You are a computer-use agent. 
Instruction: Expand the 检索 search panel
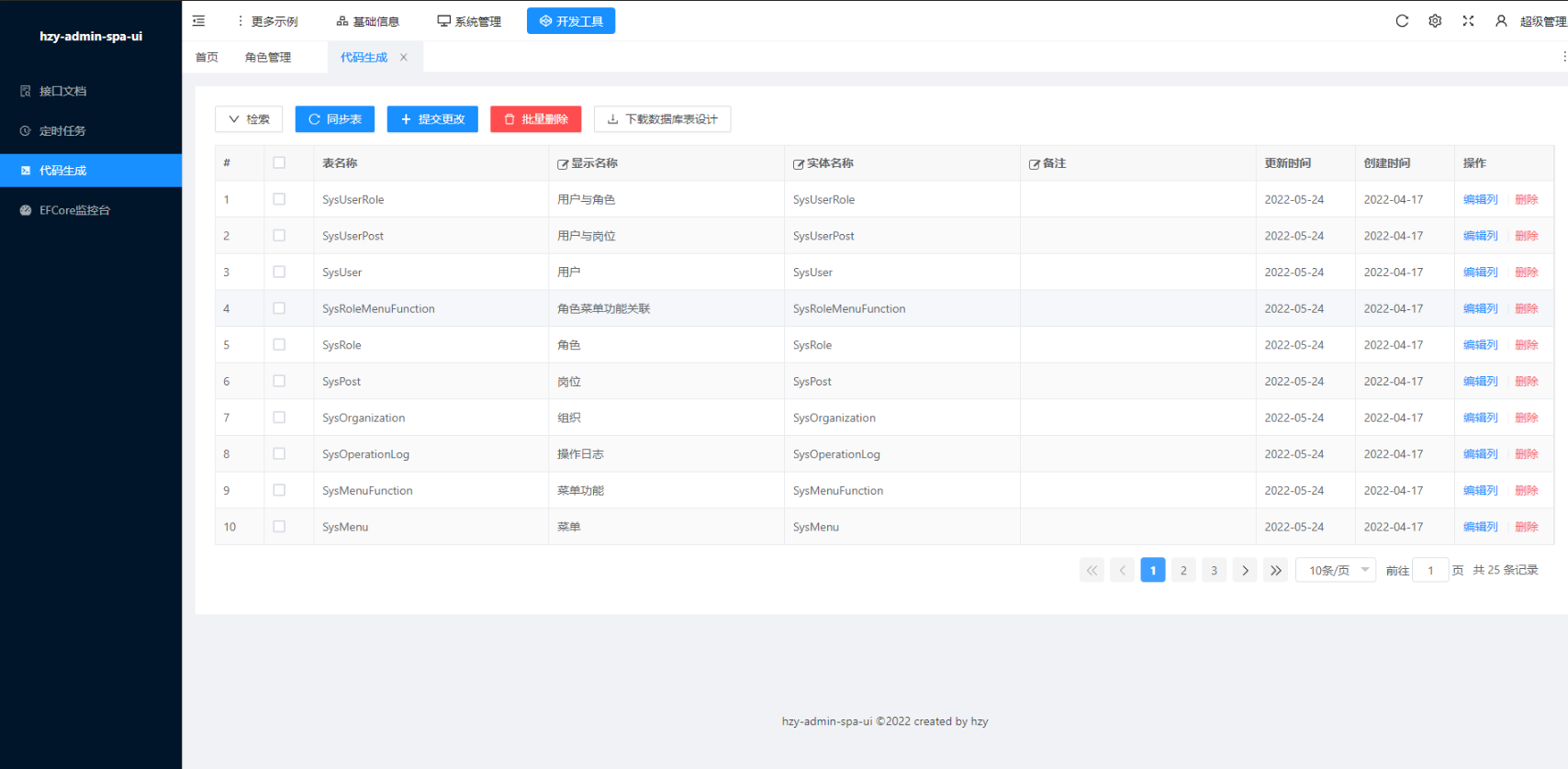pyautogui.click(x=249, y=119)
